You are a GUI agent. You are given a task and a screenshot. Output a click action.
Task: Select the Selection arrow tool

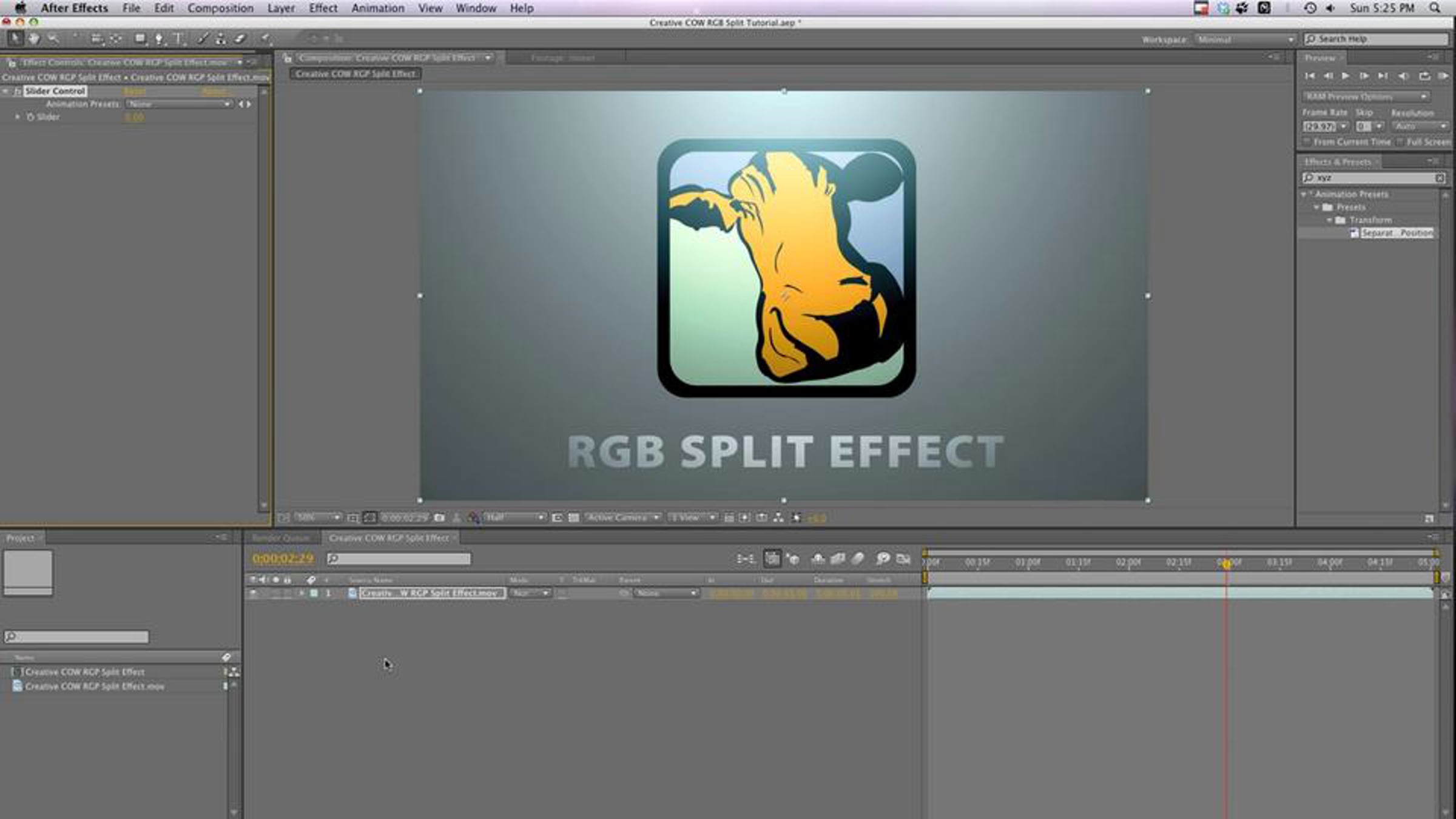[15, 39]
